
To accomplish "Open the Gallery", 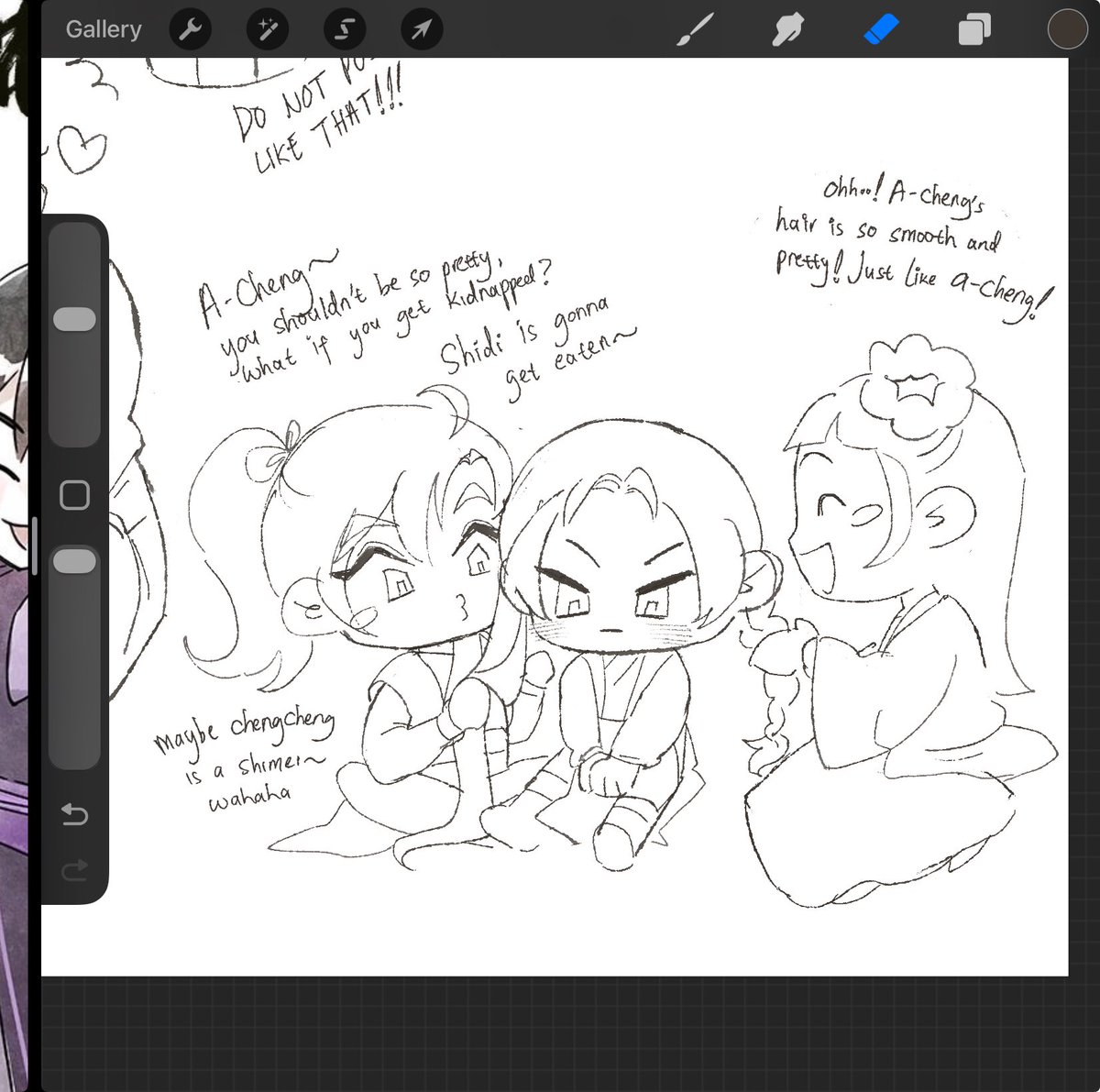I will click(x=104, y=29).
